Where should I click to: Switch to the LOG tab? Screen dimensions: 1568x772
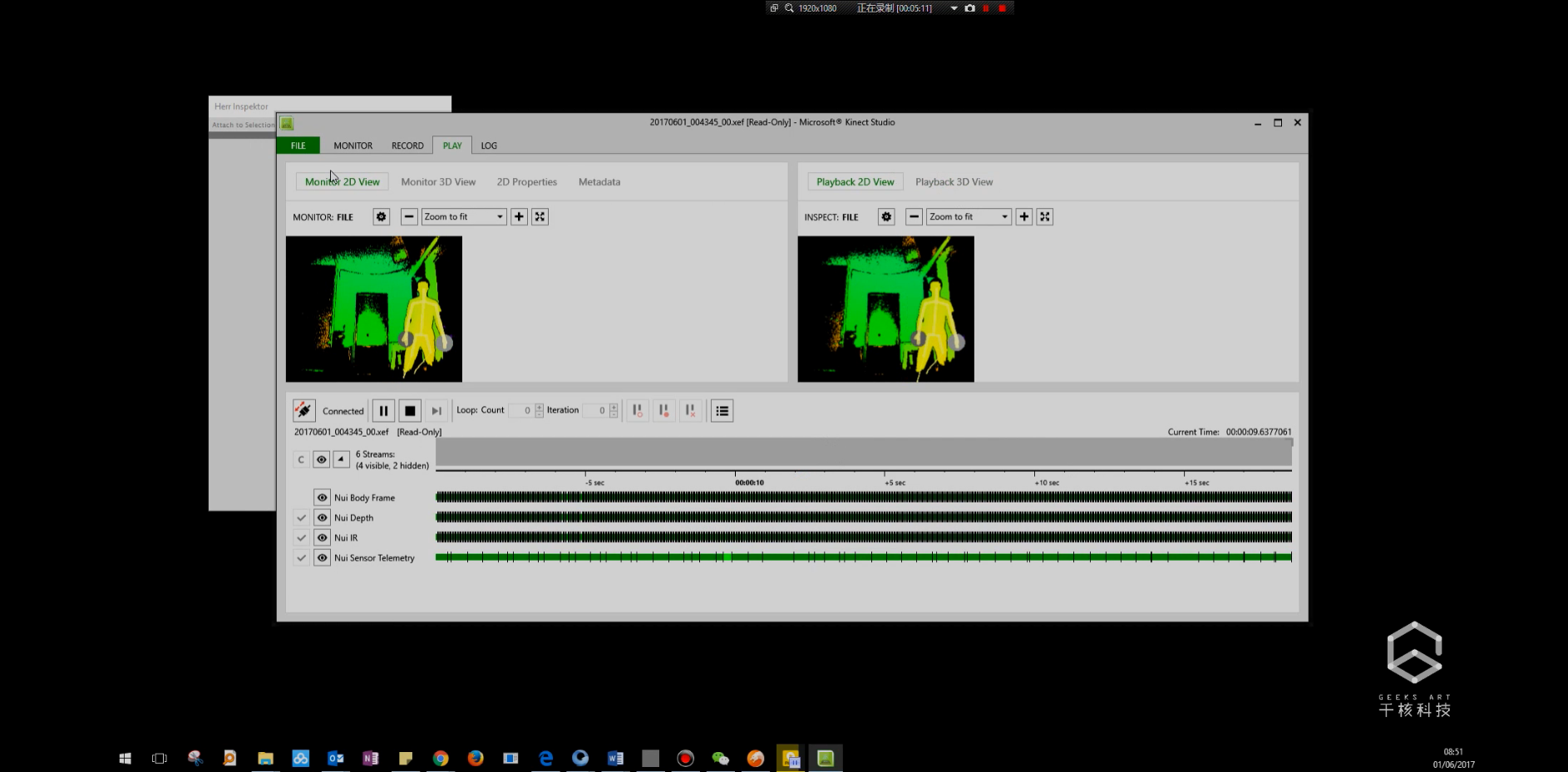coord(489,146)
